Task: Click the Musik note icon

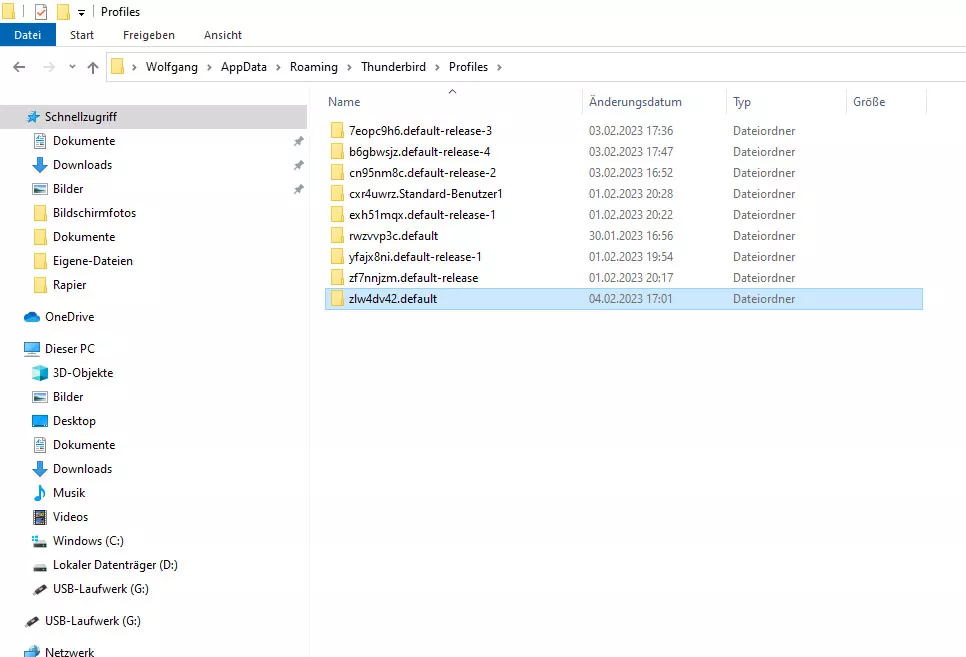Action: coord(40,493)
